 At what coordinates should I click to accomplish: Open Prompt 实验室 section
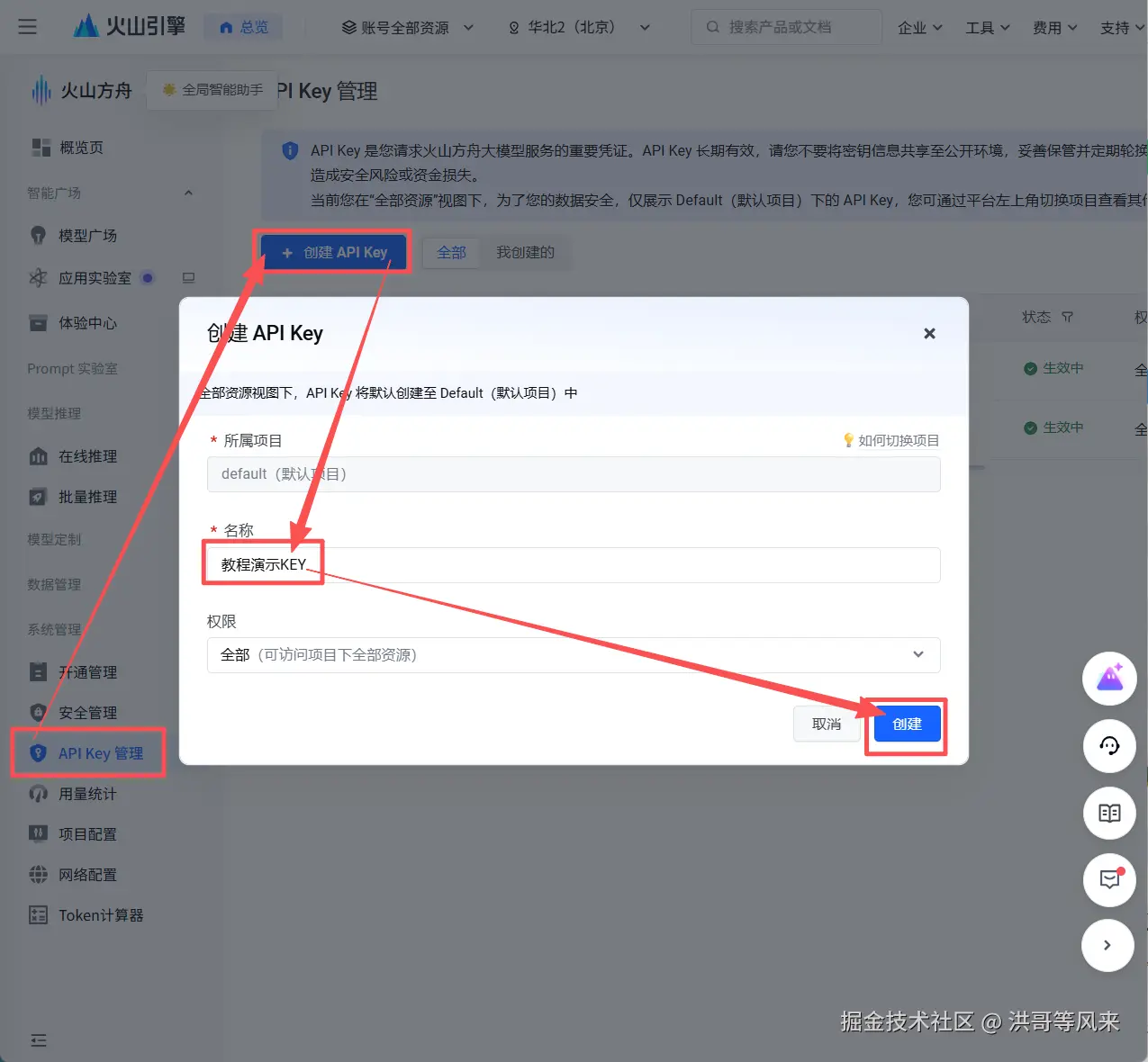click(72, 369)
